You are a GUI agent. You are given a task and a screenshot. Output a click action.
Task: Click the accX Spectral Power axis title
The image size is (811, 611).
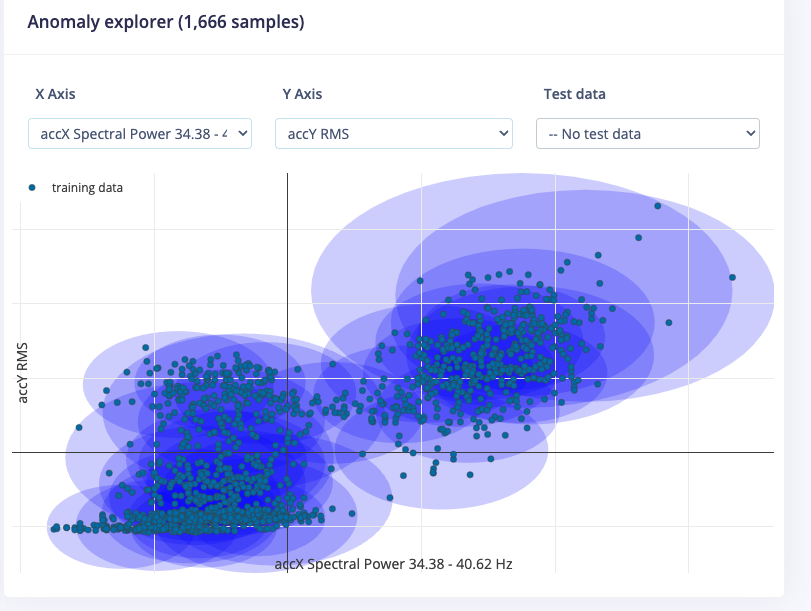[393, 564]
